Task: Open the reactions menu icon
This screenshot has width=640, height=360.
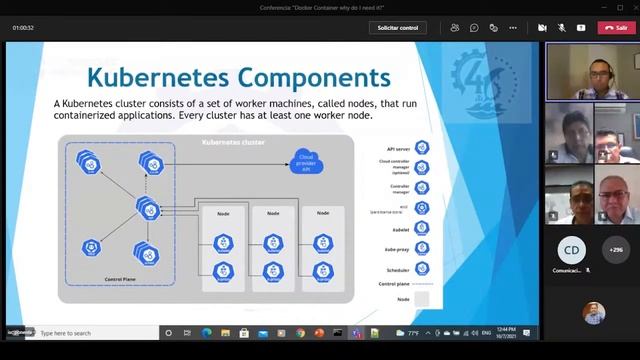Action: pos(493,28)
